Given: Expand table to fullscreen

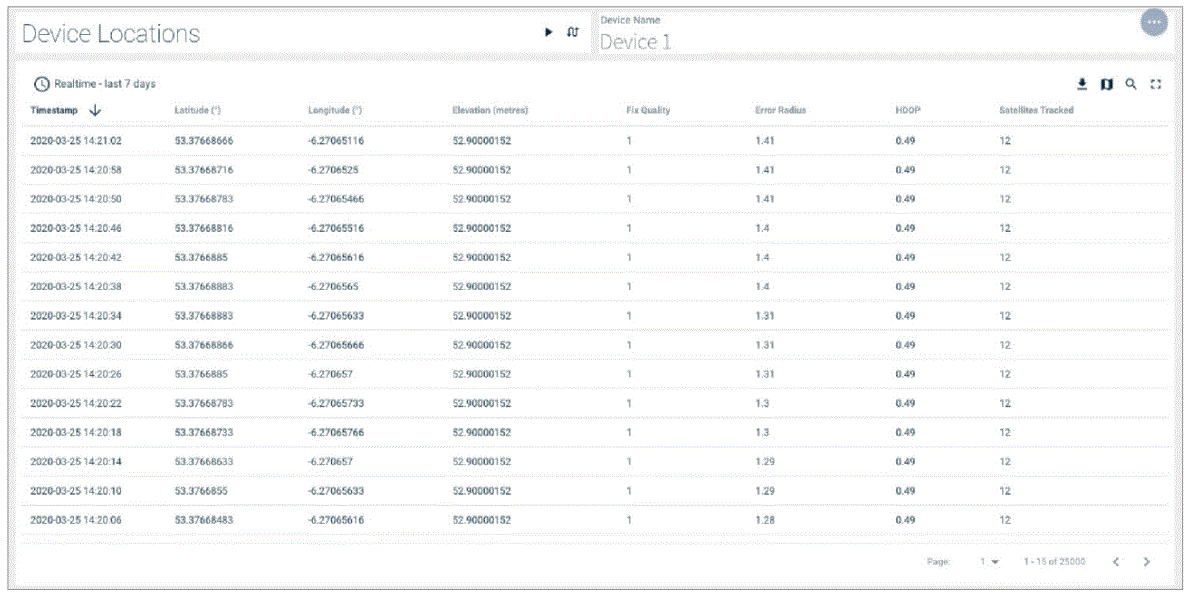Looking at the screenshot, I should [1156, 85].
